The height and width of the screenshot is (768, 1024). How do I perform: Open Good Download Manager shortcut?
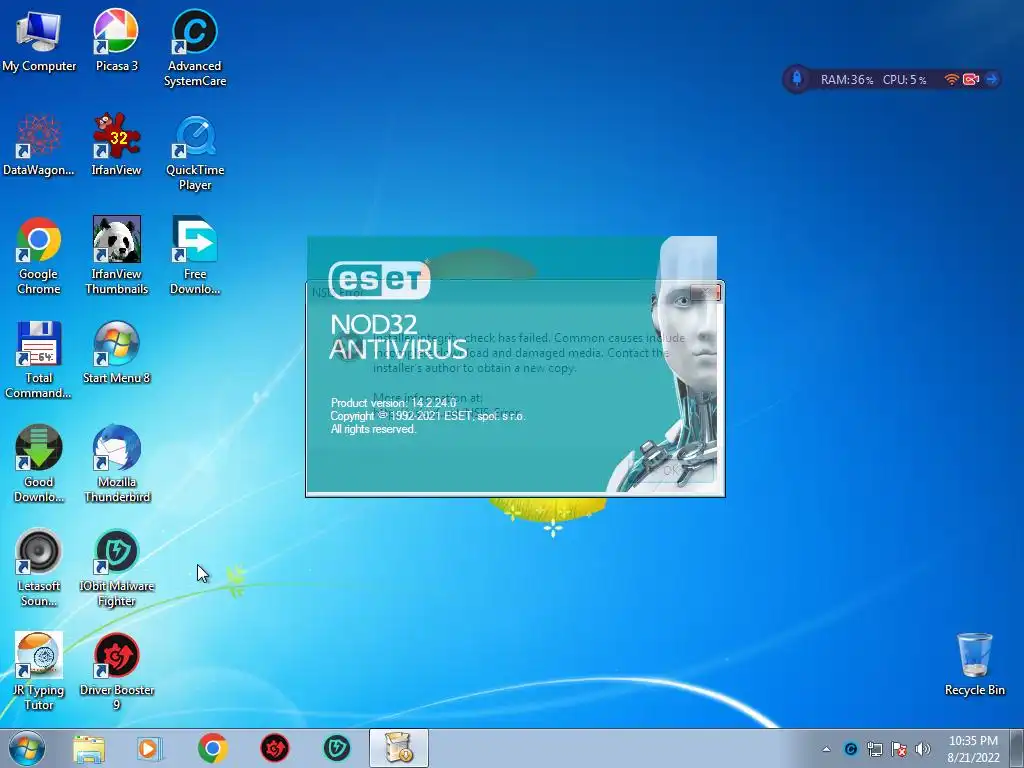tap(39, 464)
